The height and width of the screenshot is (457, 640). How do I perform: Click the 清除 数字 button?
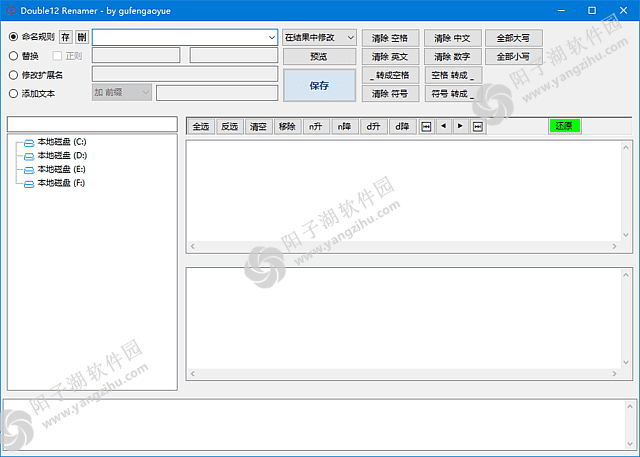point(452,57)
